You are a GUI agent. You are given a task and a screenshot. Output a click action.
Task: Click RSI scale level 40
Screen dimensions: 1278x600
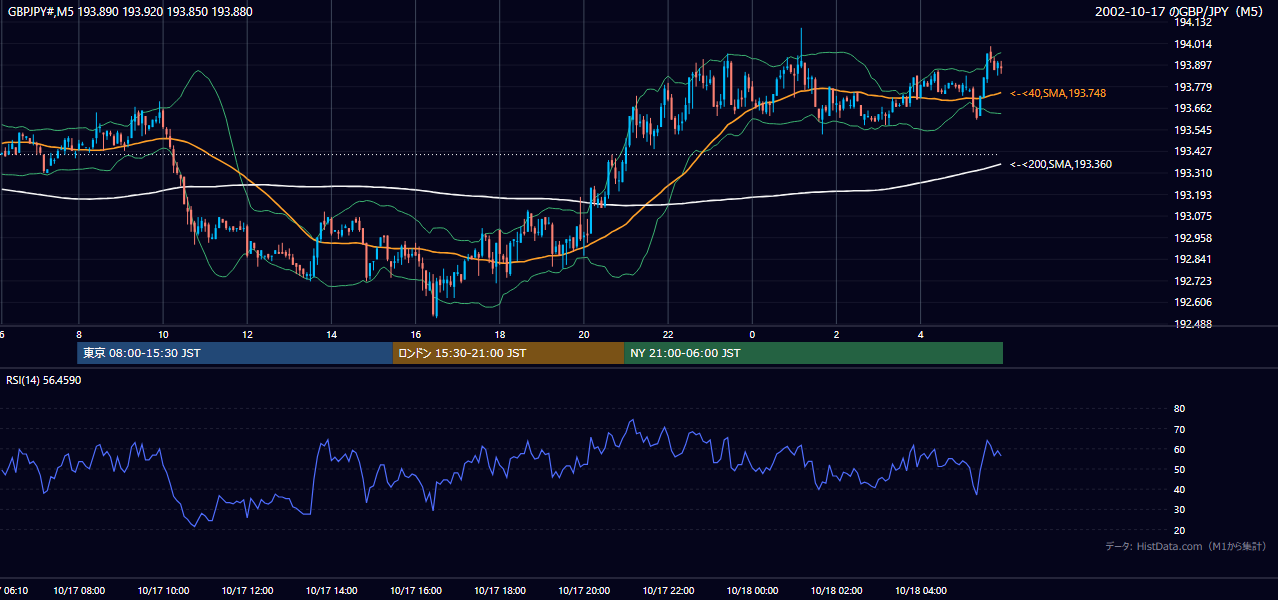coord(1179,489)
